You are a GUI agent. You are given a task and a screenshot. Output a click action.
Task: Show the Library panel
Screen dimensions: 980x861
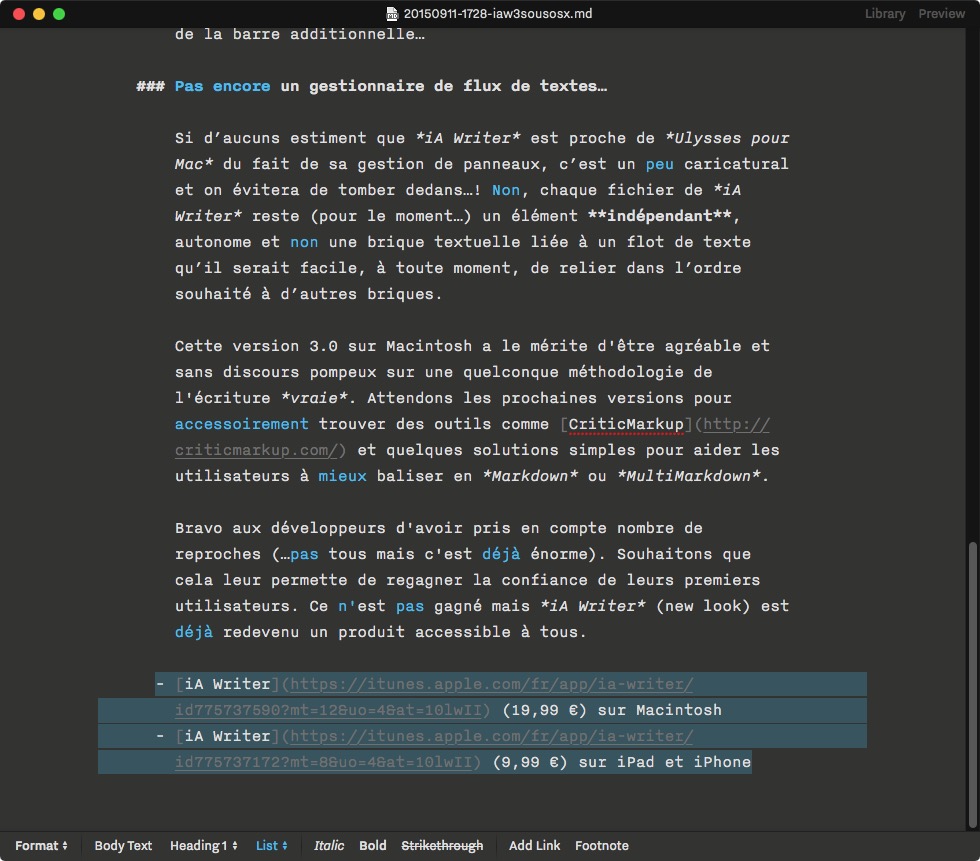point(885,14)
